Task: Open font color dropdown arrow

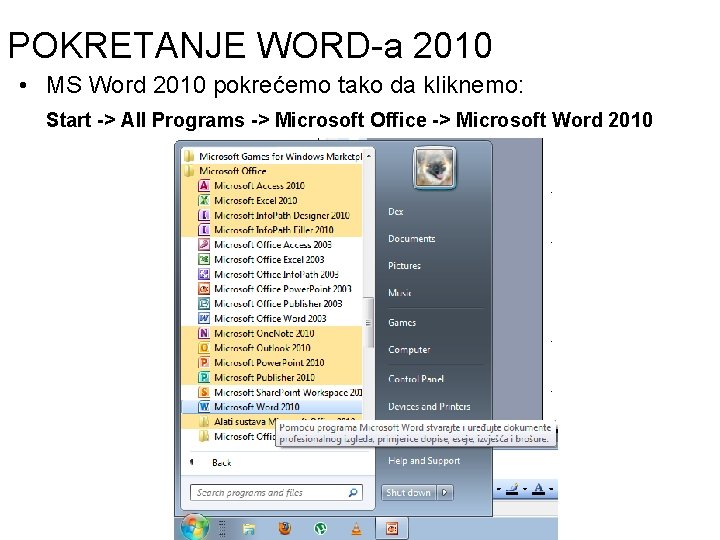Action: point(551,489)
